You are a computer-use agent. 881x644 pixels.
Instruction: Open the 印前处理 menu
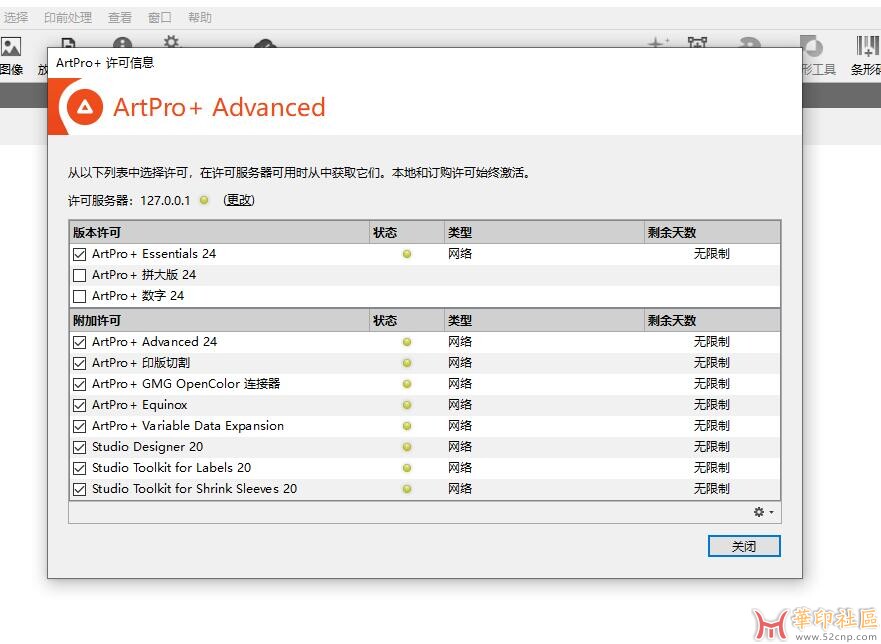(x=68, y=17)
